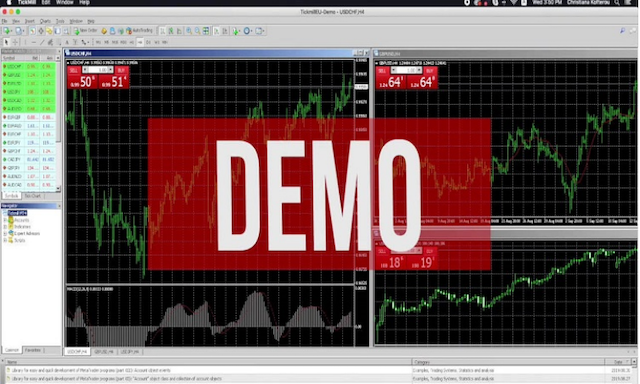Viewport: 640px width, 384px height.
Task: Expand the Expert Advisors tree node
Action: [x=5, y=233]
